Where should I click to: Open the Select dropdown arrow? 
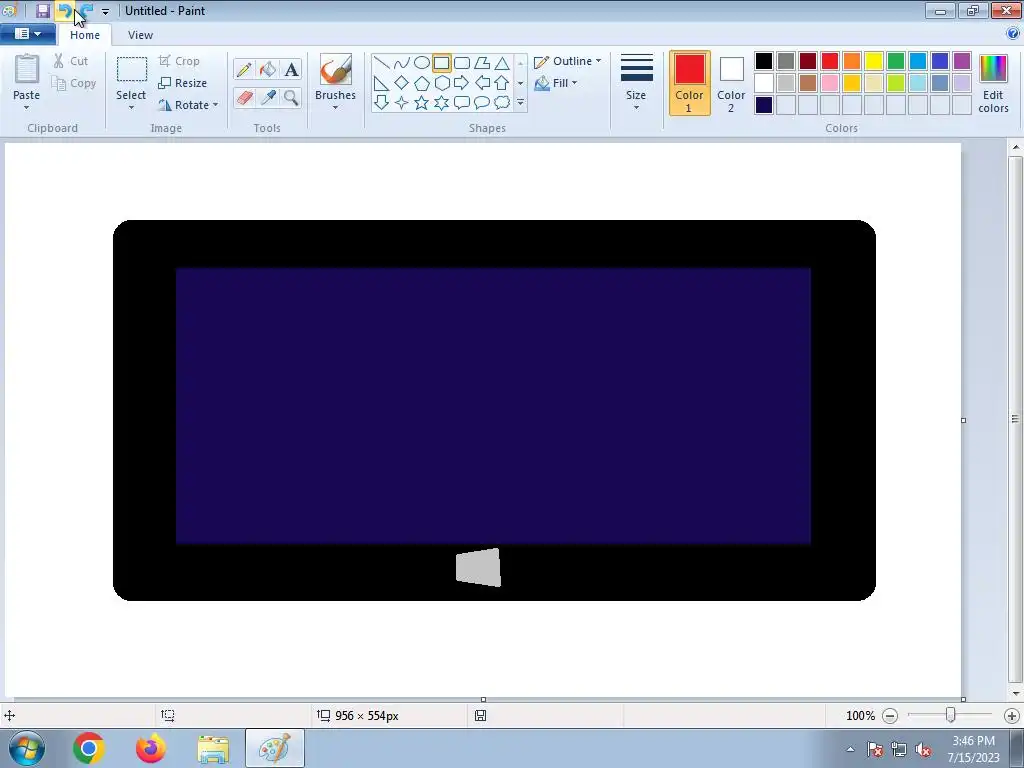(131, 108)
